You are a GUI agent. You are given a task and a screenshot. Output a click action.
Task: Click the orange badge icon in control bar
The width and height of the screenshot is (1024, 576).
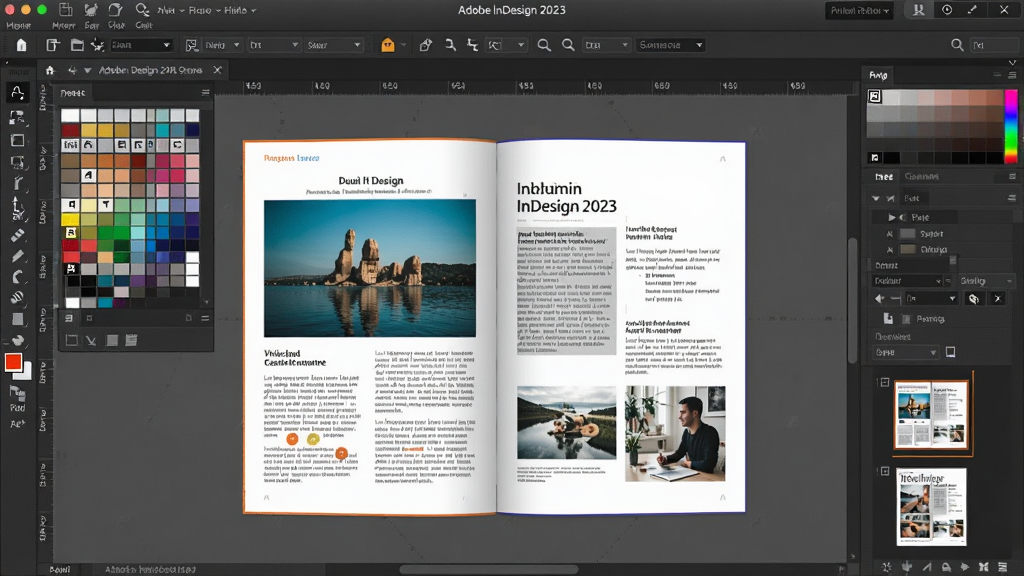[388, 45]
